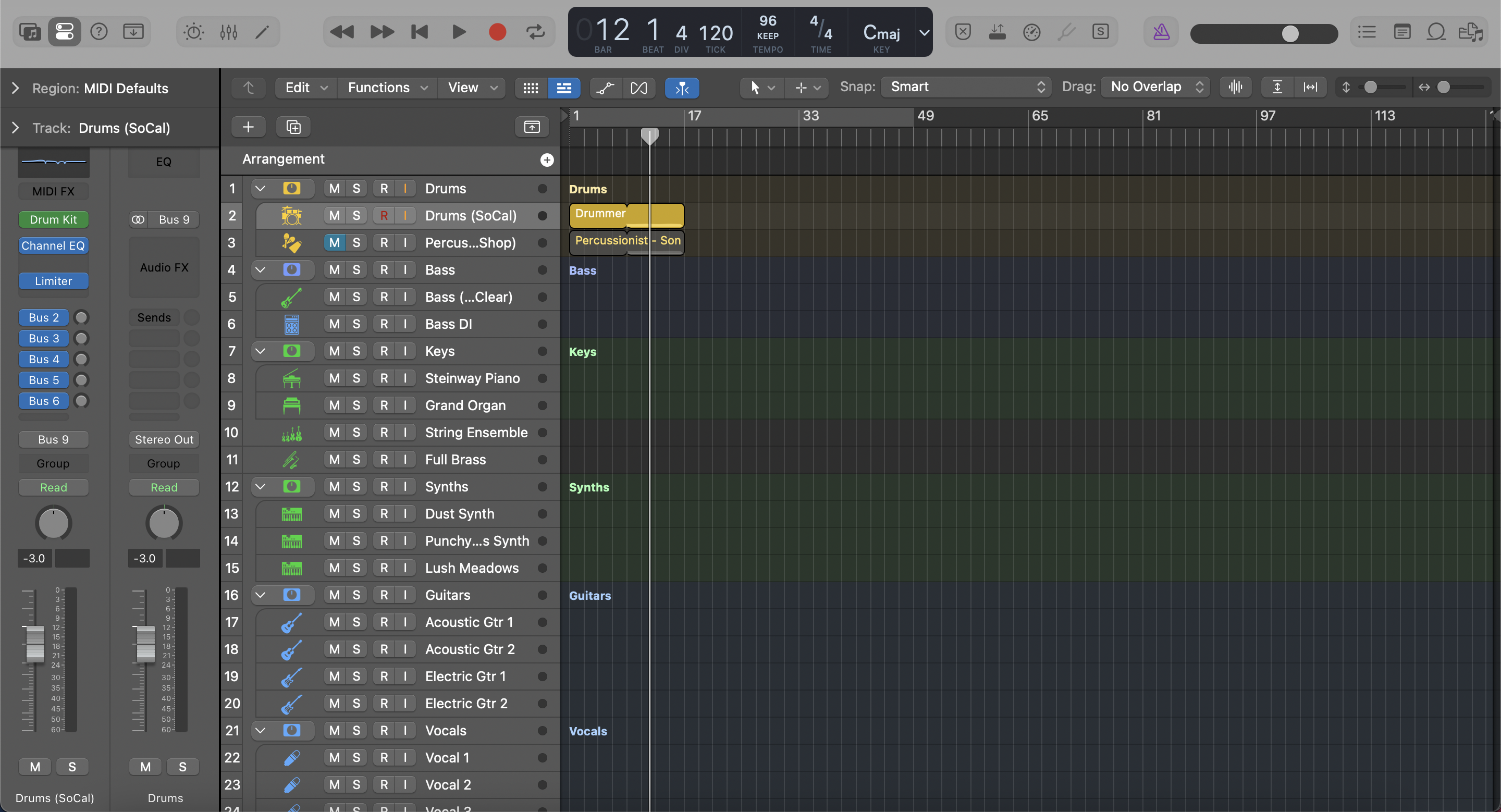This screenshot has height=812, width=1501.
Task: Click the Rewind transport button
Action: point(342,32)
